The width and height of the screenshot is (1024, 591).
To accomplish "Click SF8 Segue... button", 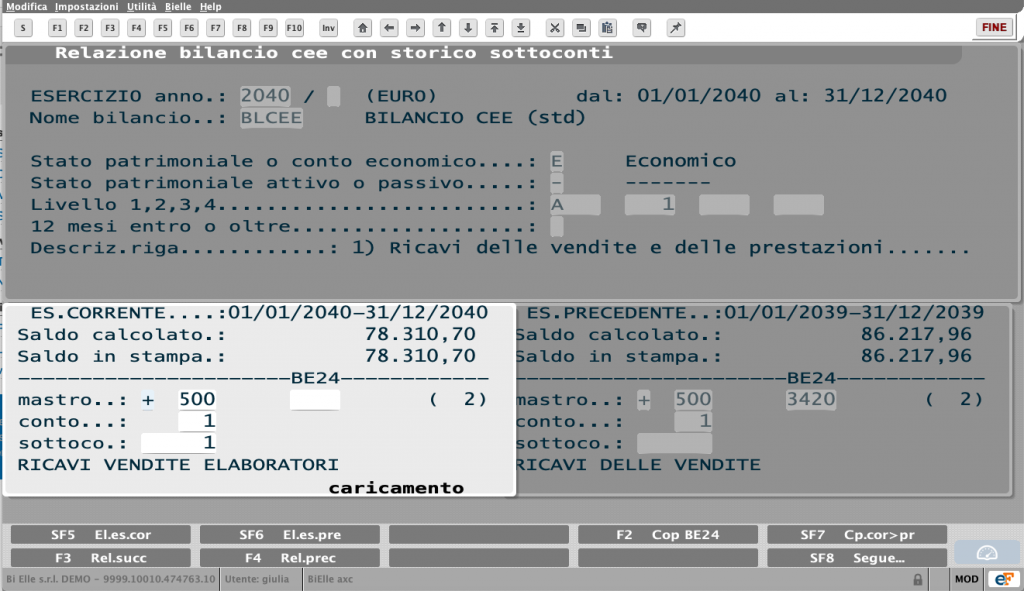I will [x=857, y=558].
